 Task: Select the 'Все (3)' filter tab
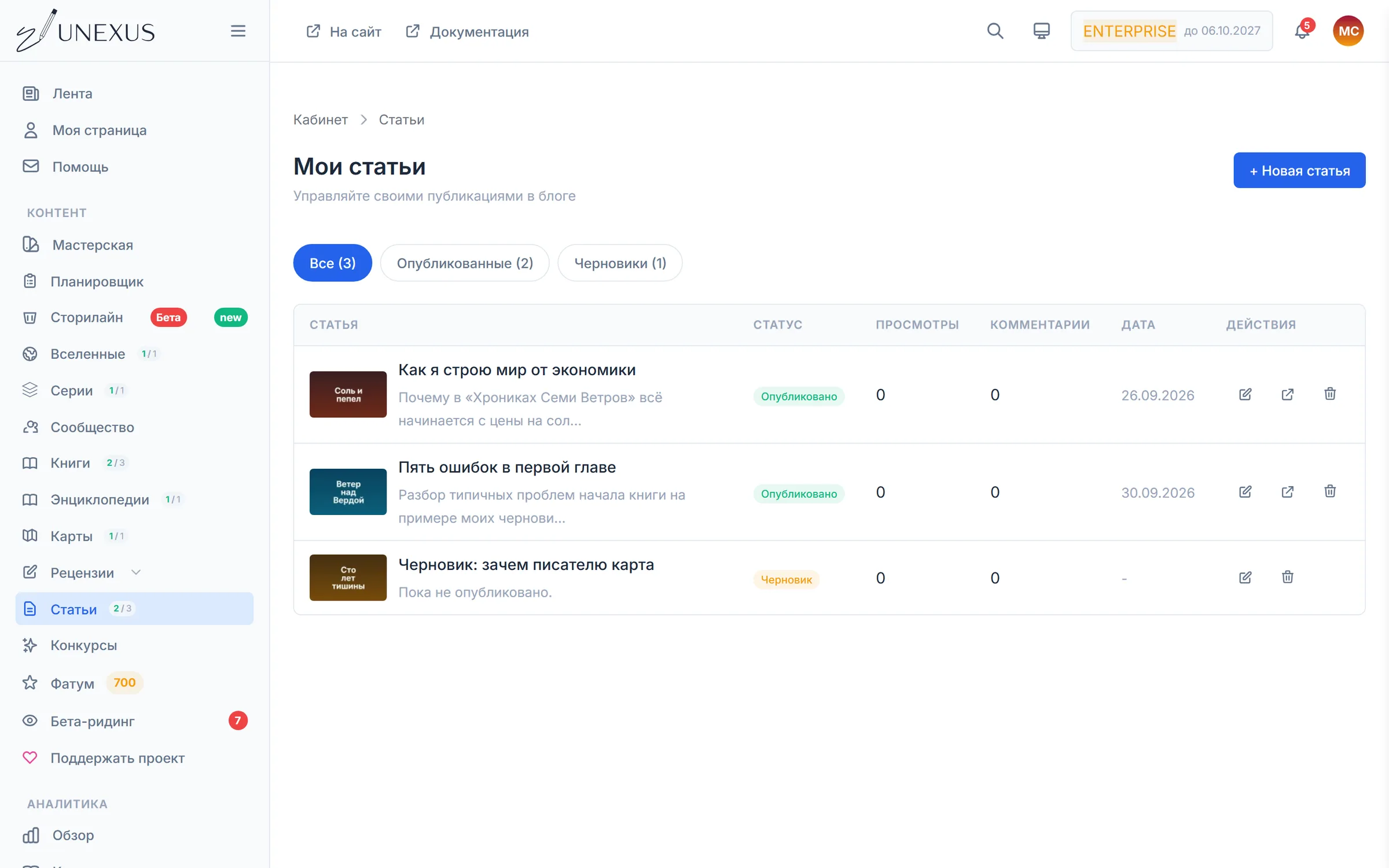tap(332, 263)
